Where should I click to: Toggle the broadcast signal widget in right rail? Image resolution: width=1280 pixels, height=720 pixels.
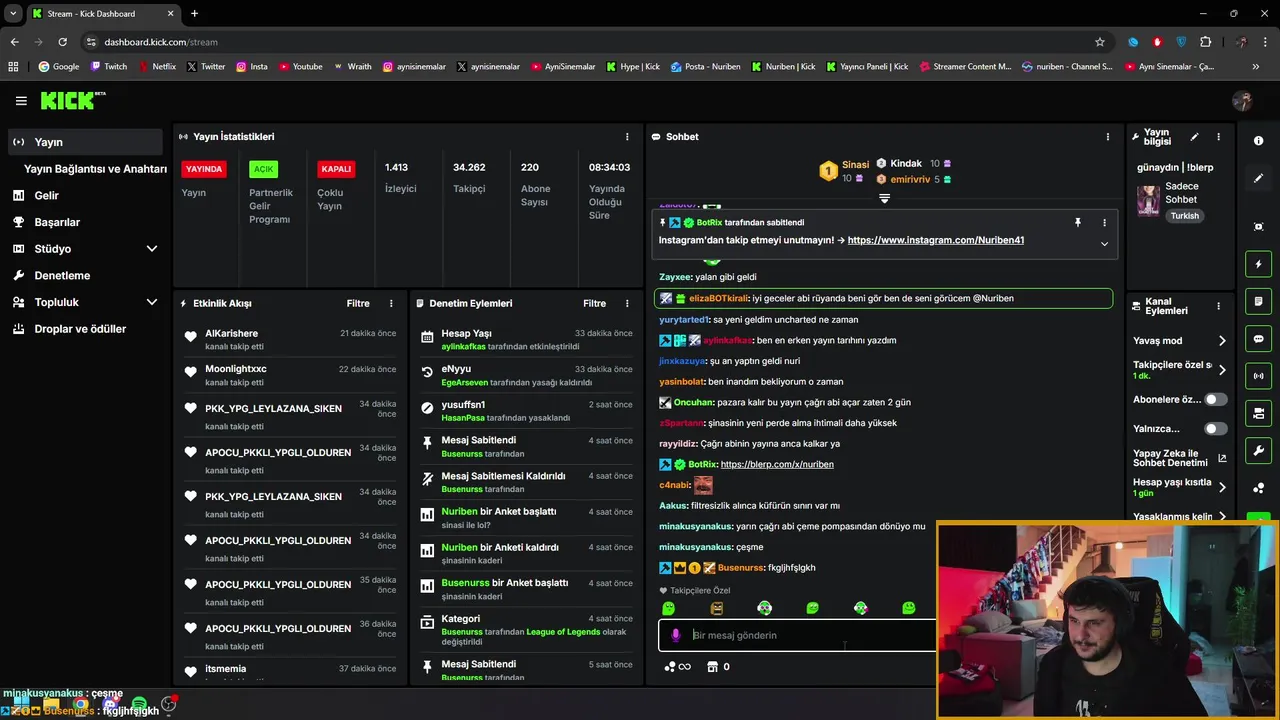click(1258, 376)
